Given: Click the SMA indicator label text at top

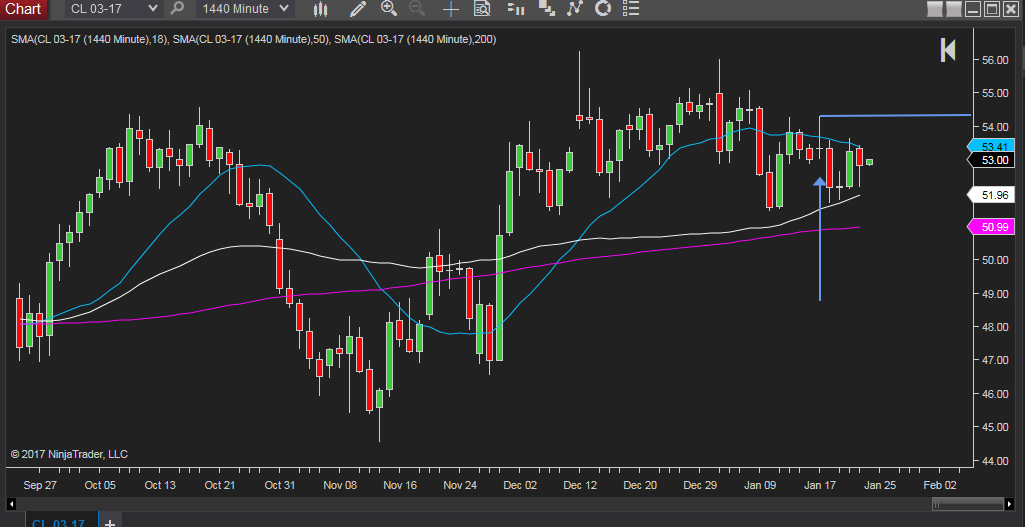Looking at the screenshot, I should 254,39.
